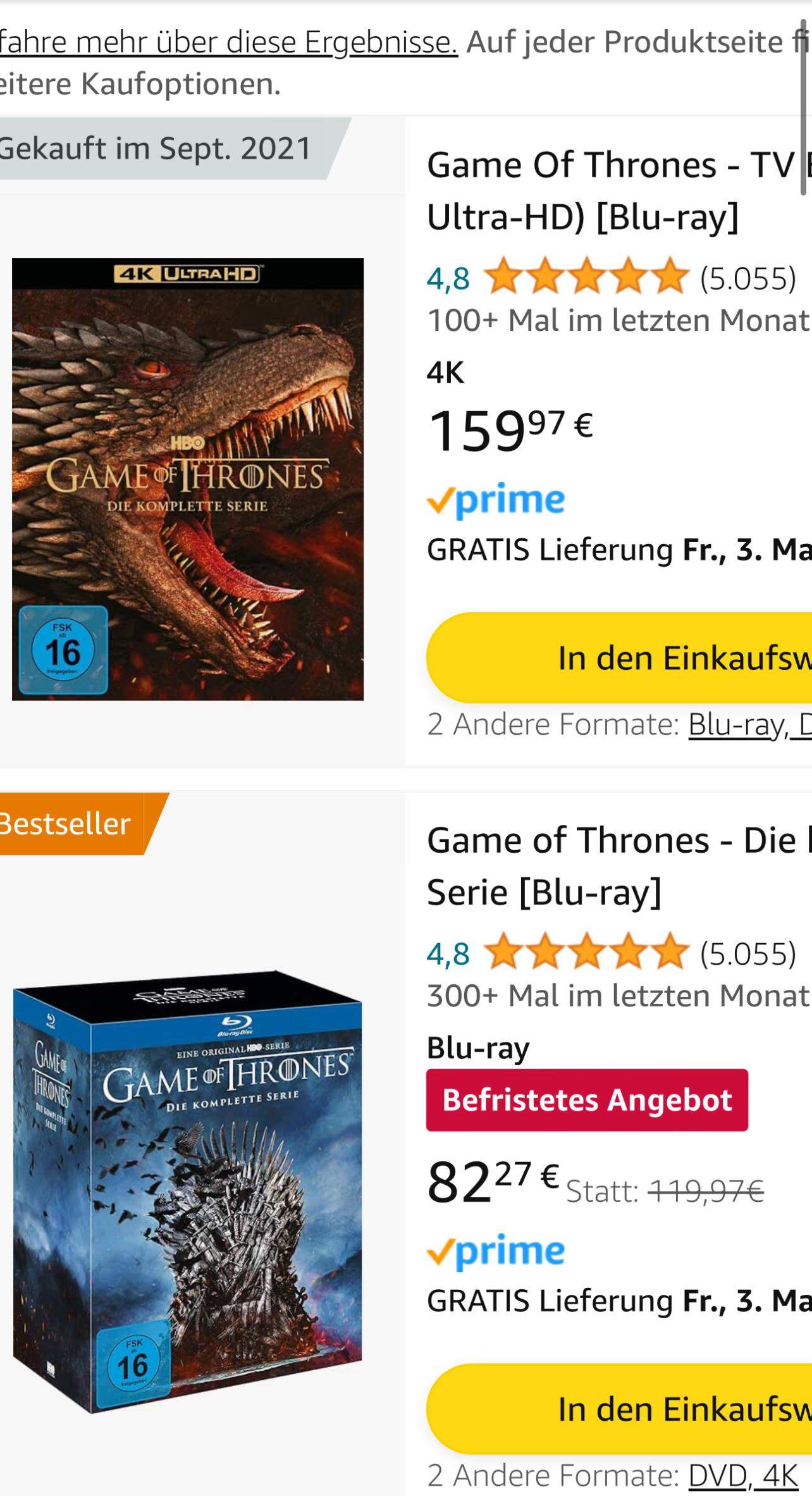Click the 'Befristetes Angebot' deal badge

click(x=587, y=1100)
